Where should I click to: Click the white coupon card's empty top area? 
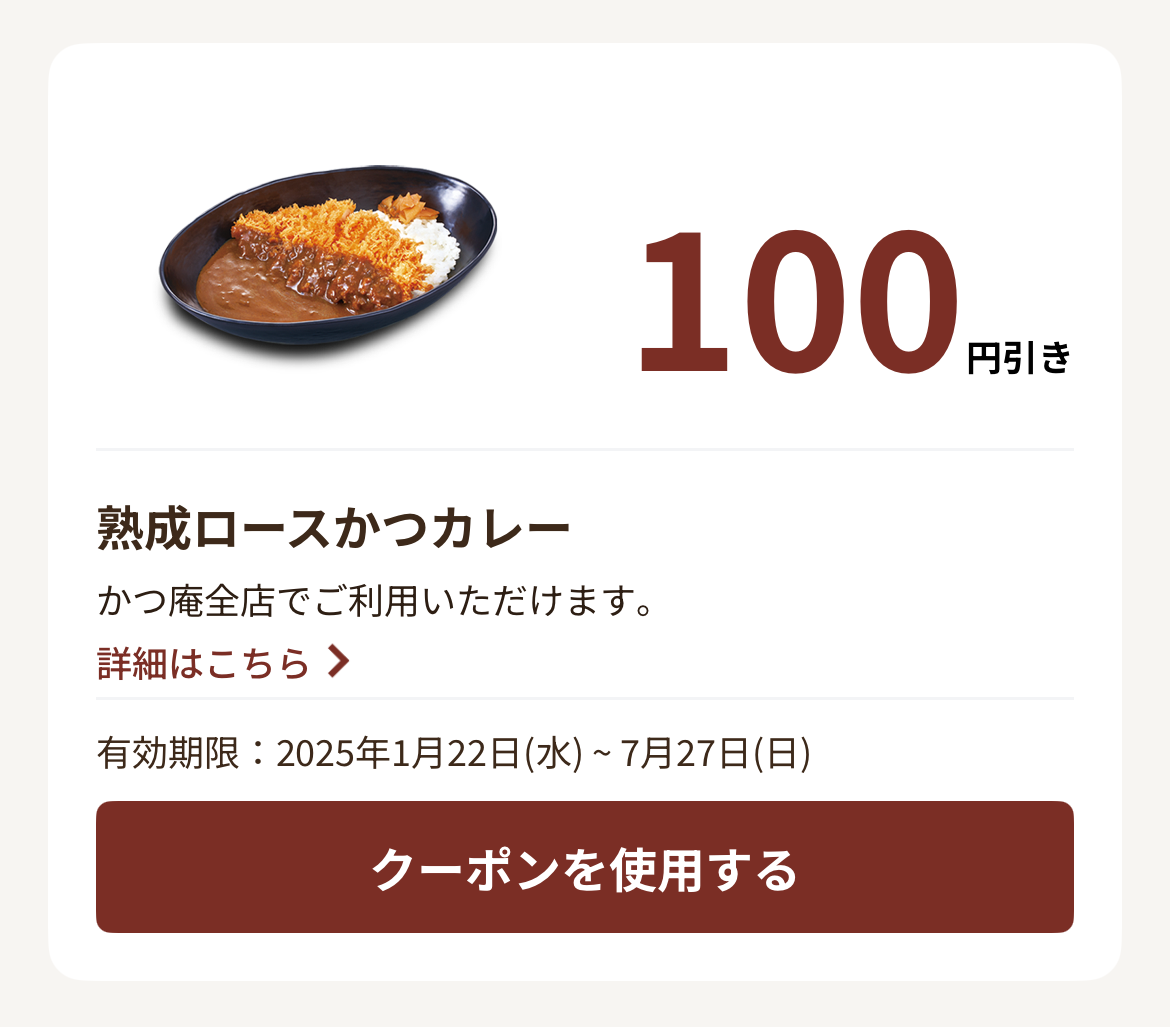pos(584,97)
